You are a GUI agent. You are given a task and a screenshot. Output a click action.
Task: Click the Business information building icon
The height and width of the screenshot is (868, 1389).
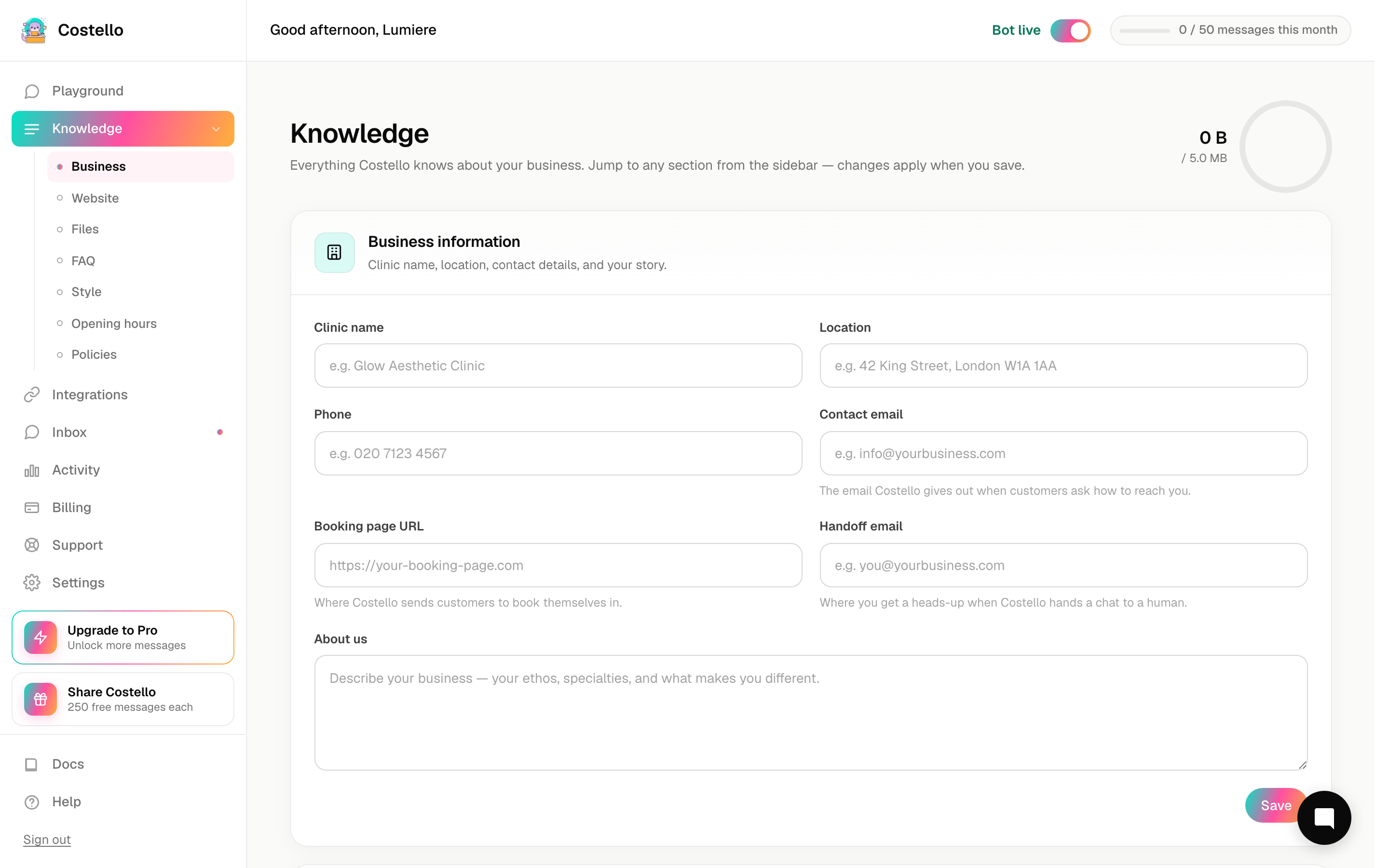coord(334,253)
